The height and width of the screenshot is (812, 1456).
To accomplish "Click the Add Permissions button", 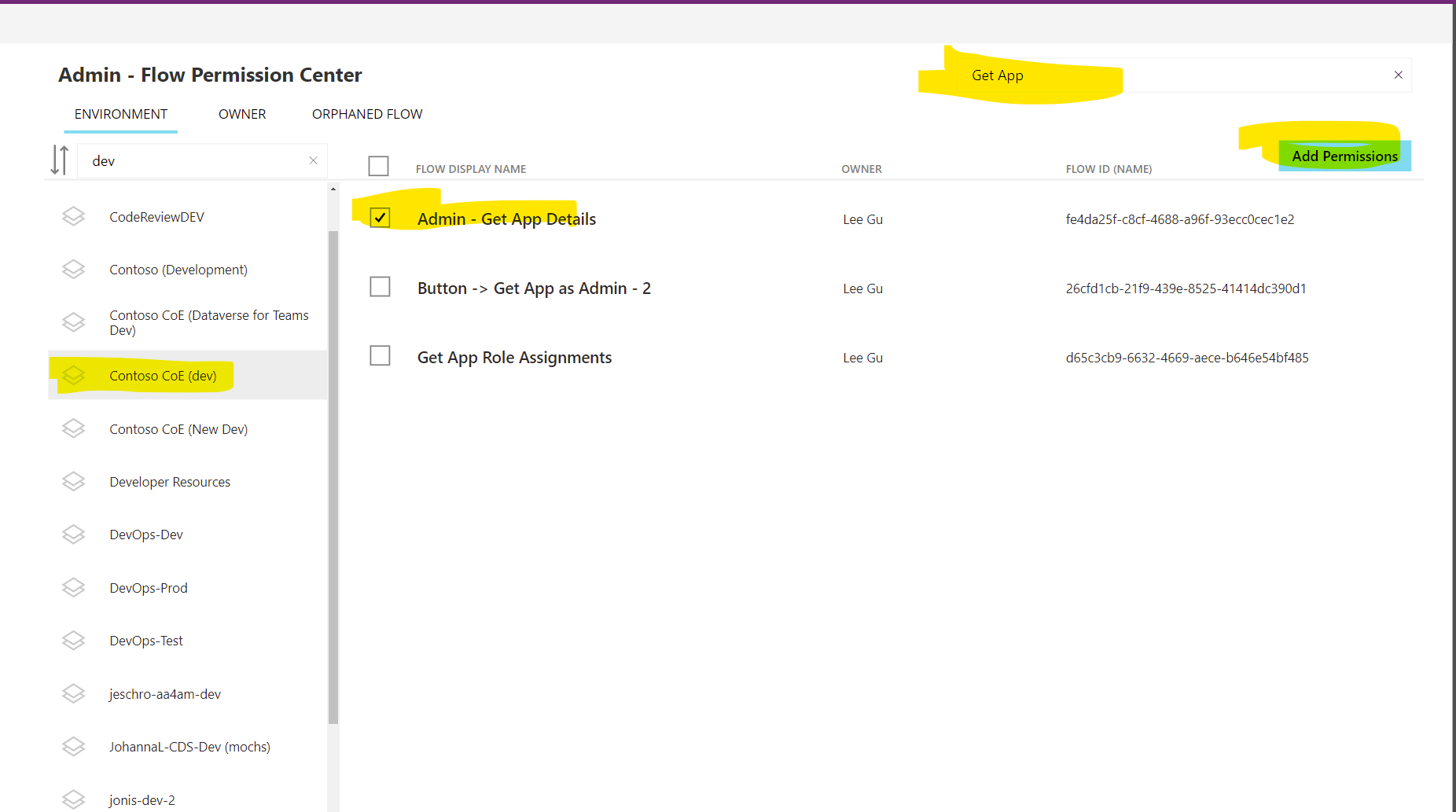I will [x=1344, y=156].
